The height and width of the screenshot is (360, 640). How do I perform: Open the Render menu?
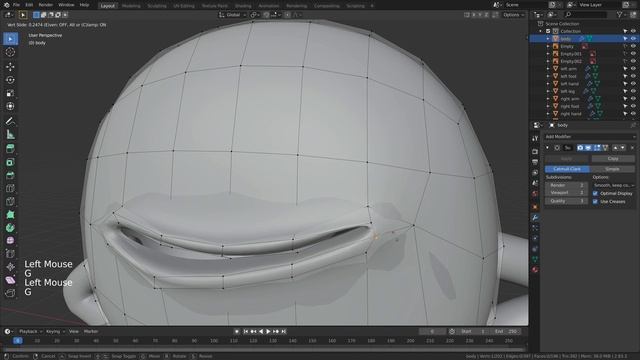tap(45, 5)
